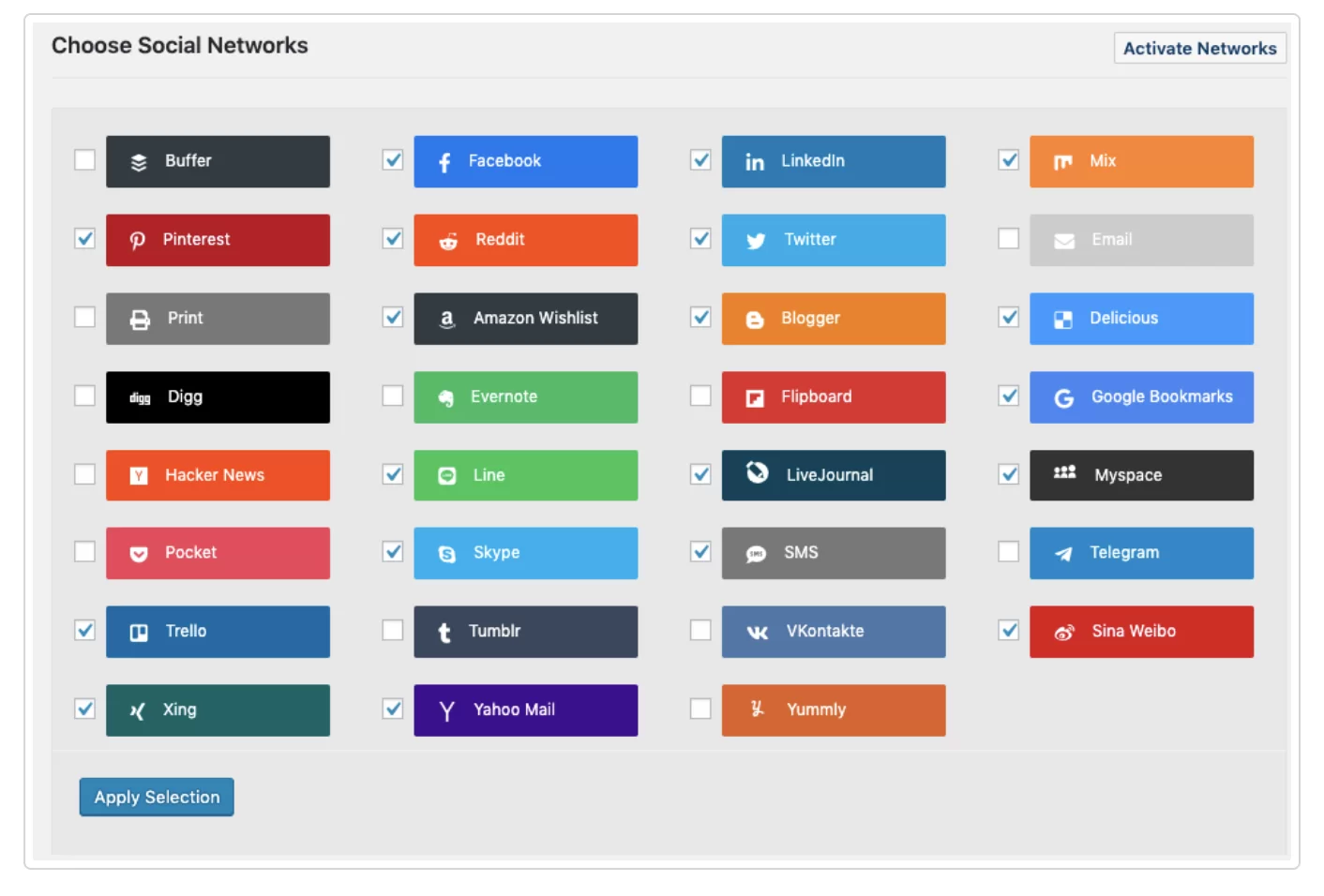Enable the Evernote checkbox
The height and width of the screenshot is (896, 1324).
pyautogui.click(x=393, y=396)
